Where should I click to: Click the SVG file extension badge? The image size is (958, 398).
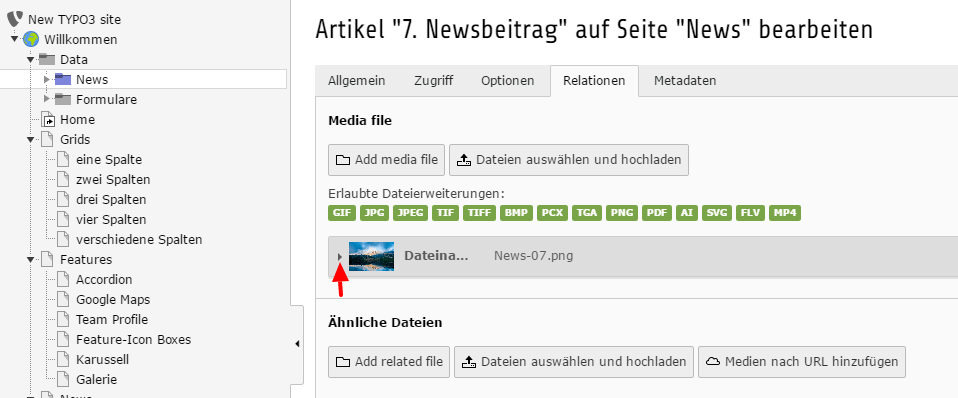tap(717, 213)
